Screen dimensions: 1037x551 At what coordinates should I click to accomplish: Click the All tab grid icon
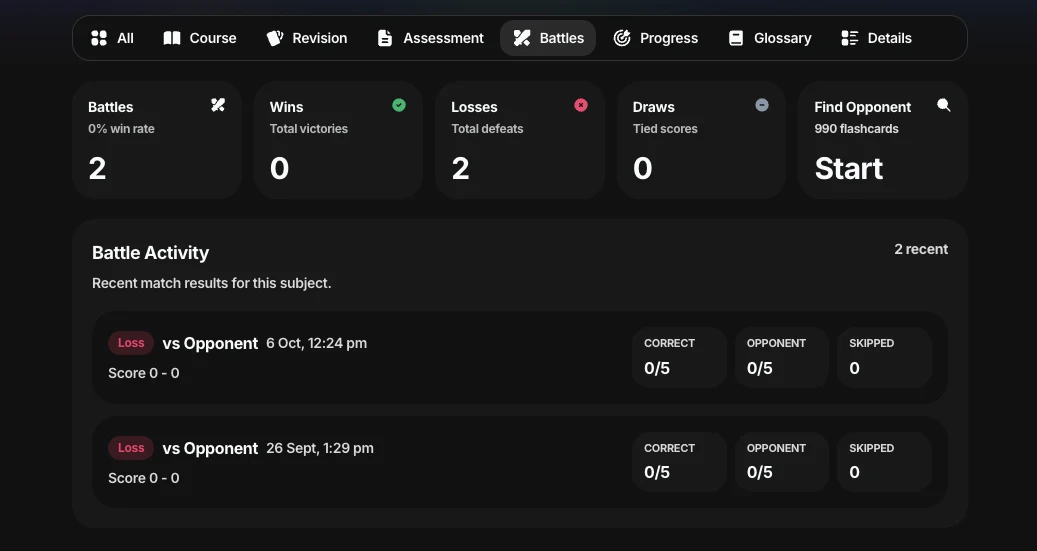[x=99, y=38]
